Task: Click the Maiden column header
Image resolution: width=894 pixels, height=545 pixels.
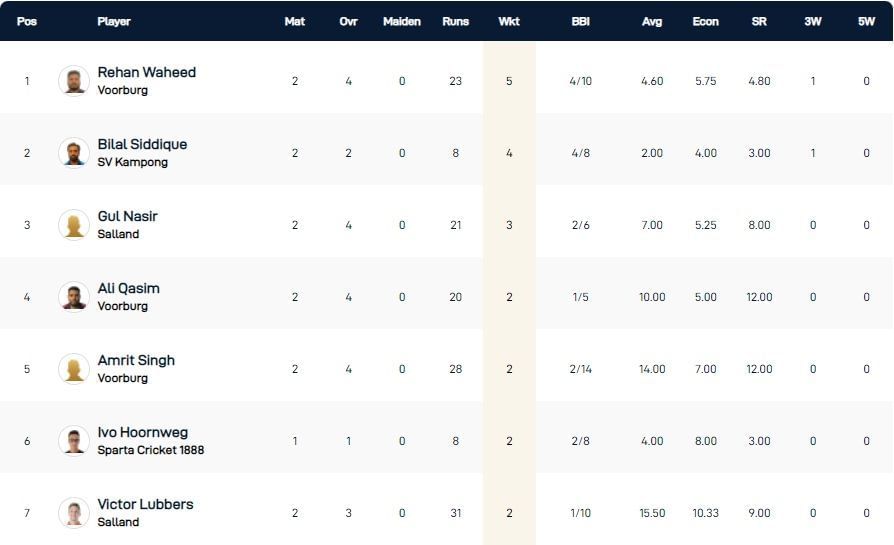Action: point(402,21)
